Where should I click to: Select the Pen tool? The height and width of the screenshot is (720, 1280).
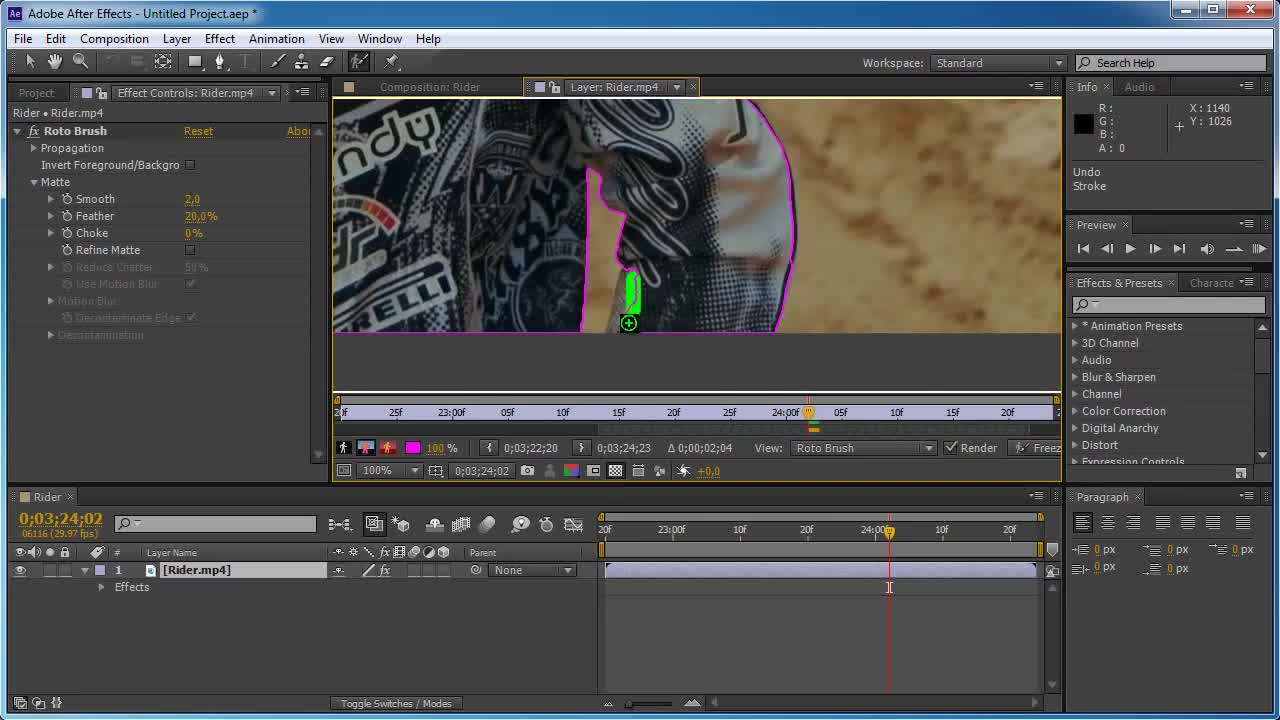click(x=220, y=62)
